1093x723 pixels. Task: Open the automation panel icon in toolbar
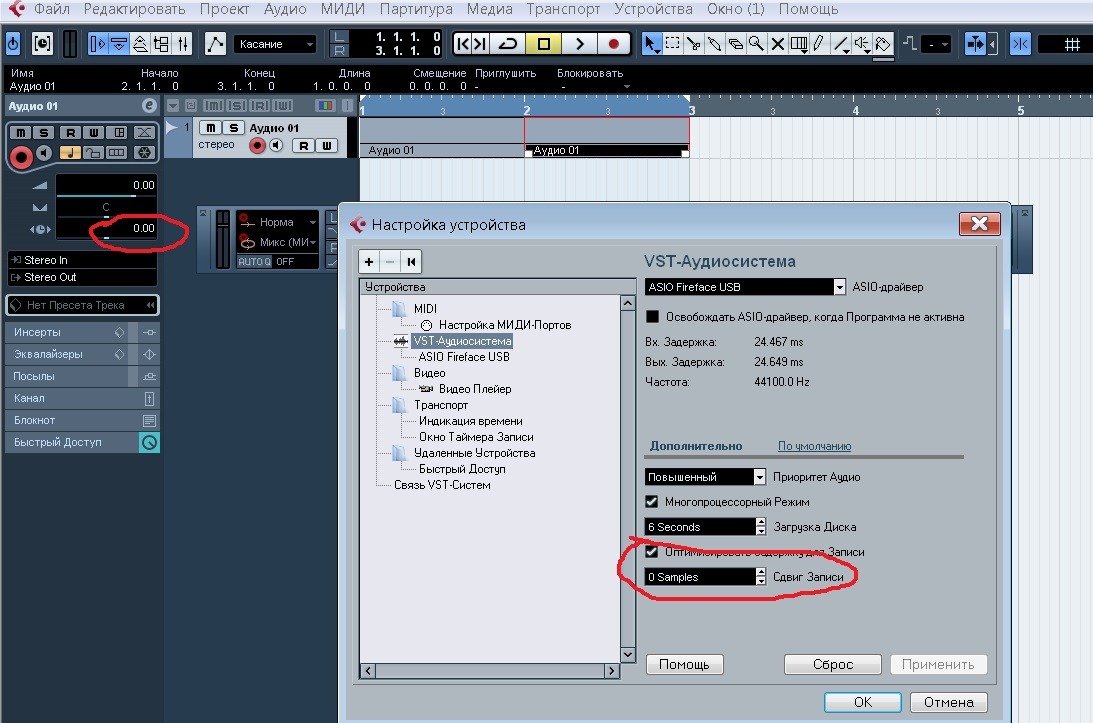[x=215, y=44]
